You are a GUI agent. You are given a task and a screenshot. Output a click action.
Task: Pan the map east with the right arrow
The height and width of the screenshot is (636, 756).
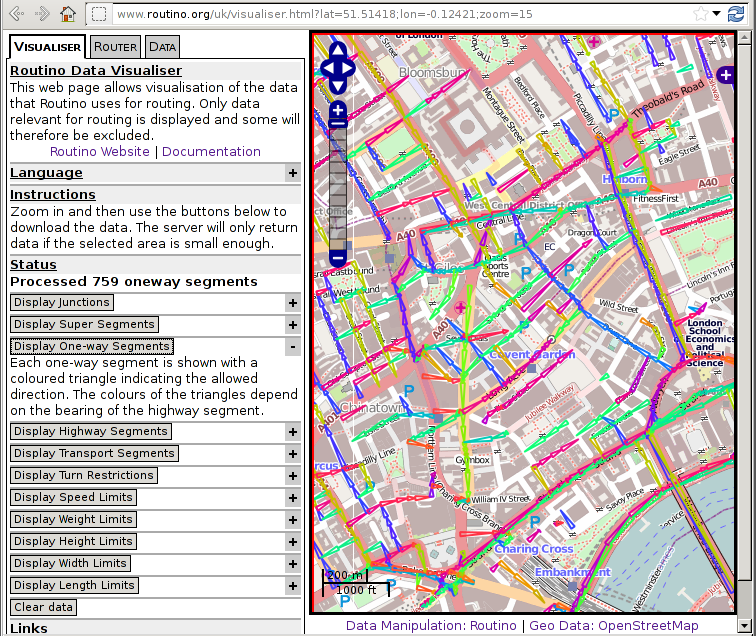[349, 68]
